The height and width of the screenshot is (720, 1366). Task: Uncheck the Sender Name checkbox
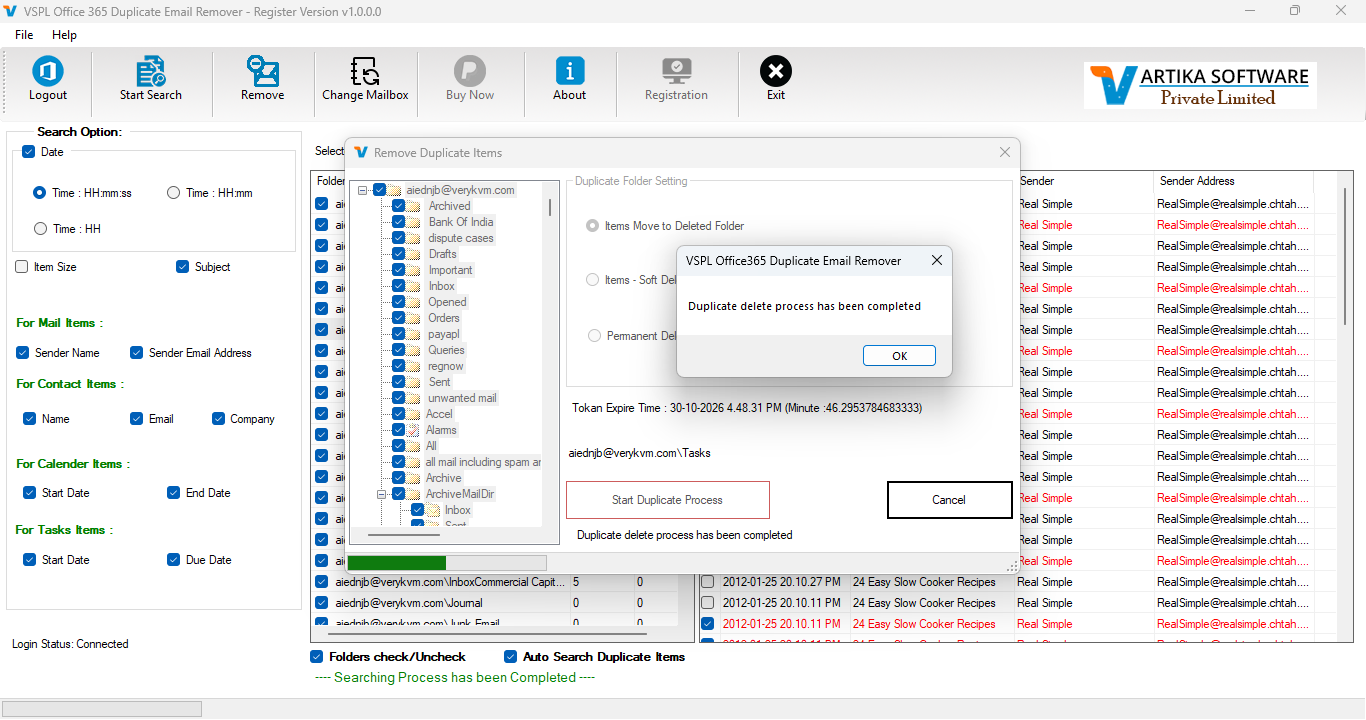pyautogui.click(x=23, y=353)
